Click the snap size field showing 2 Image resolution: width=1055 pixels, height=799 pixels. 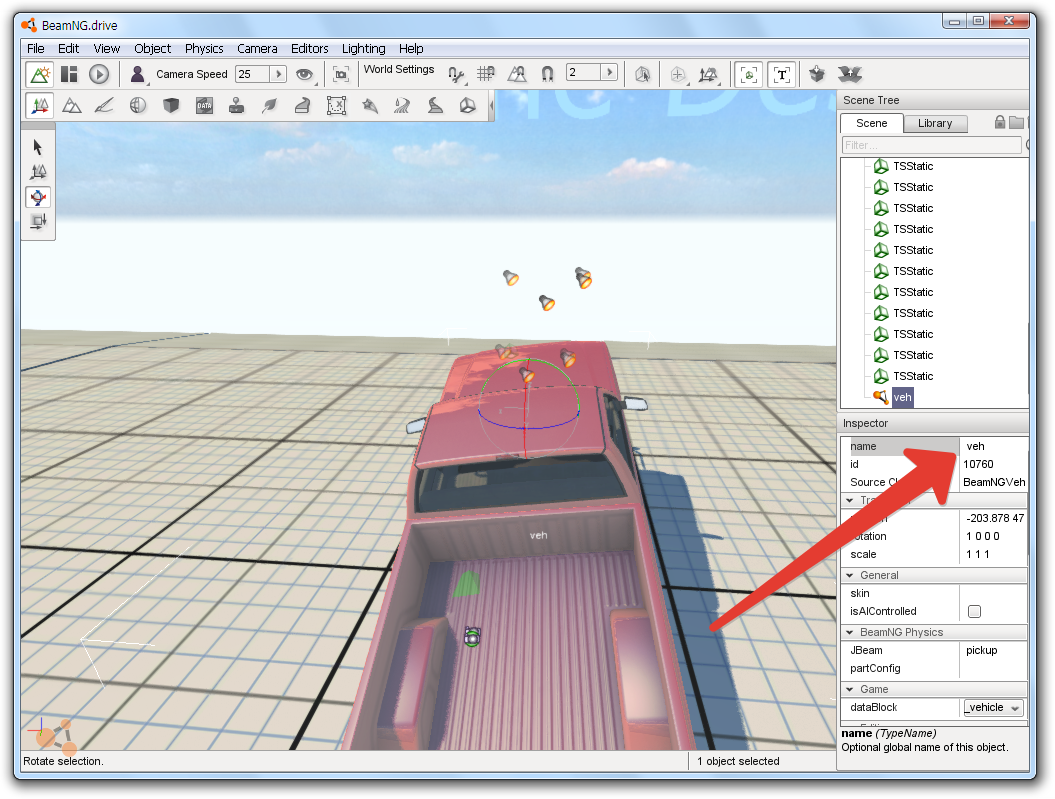pyautogui.click(x=583, y=73)
